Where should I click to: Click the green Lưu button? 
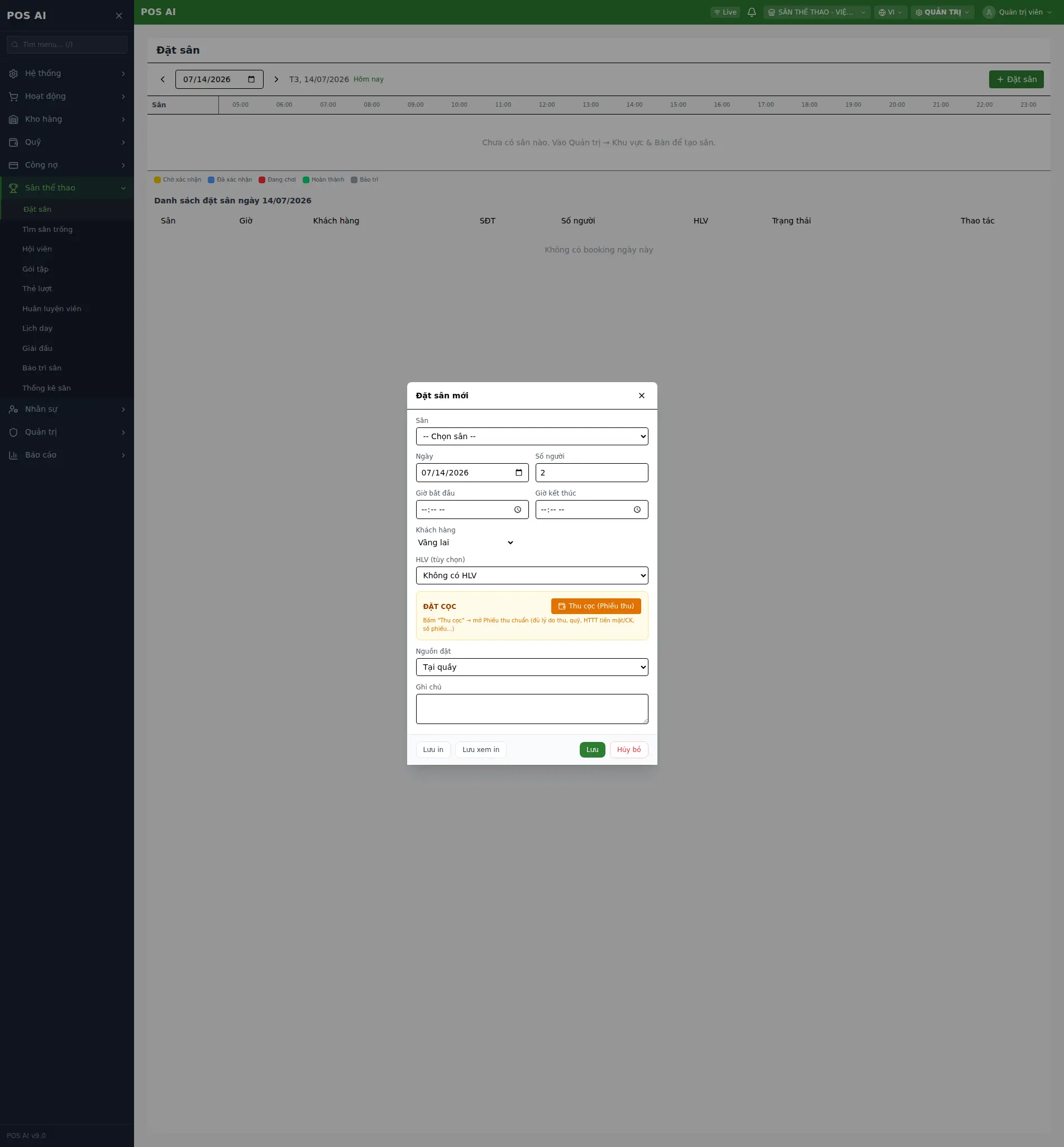click(x=593, y=750)
